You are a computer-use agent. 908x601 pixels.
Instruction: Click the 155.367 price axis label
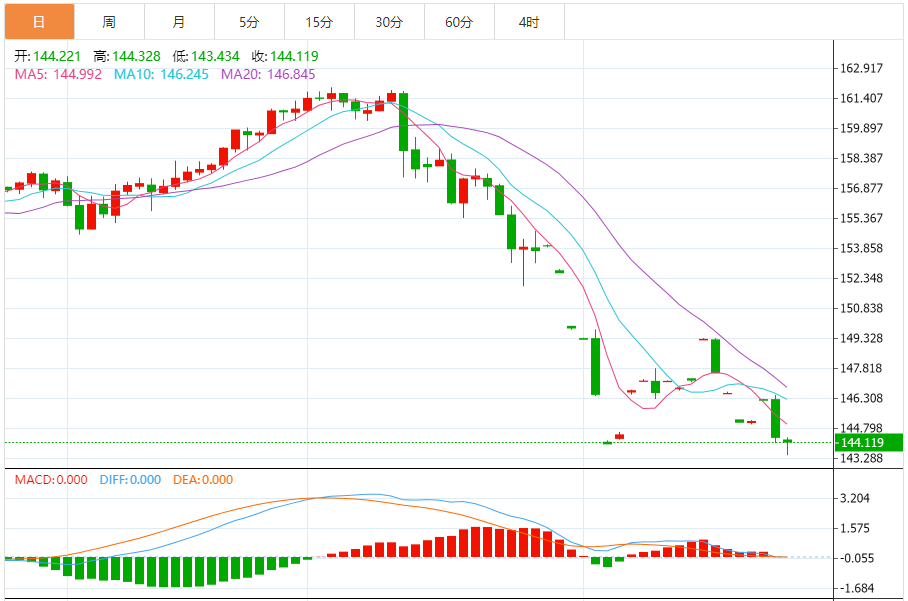(862, 218)
